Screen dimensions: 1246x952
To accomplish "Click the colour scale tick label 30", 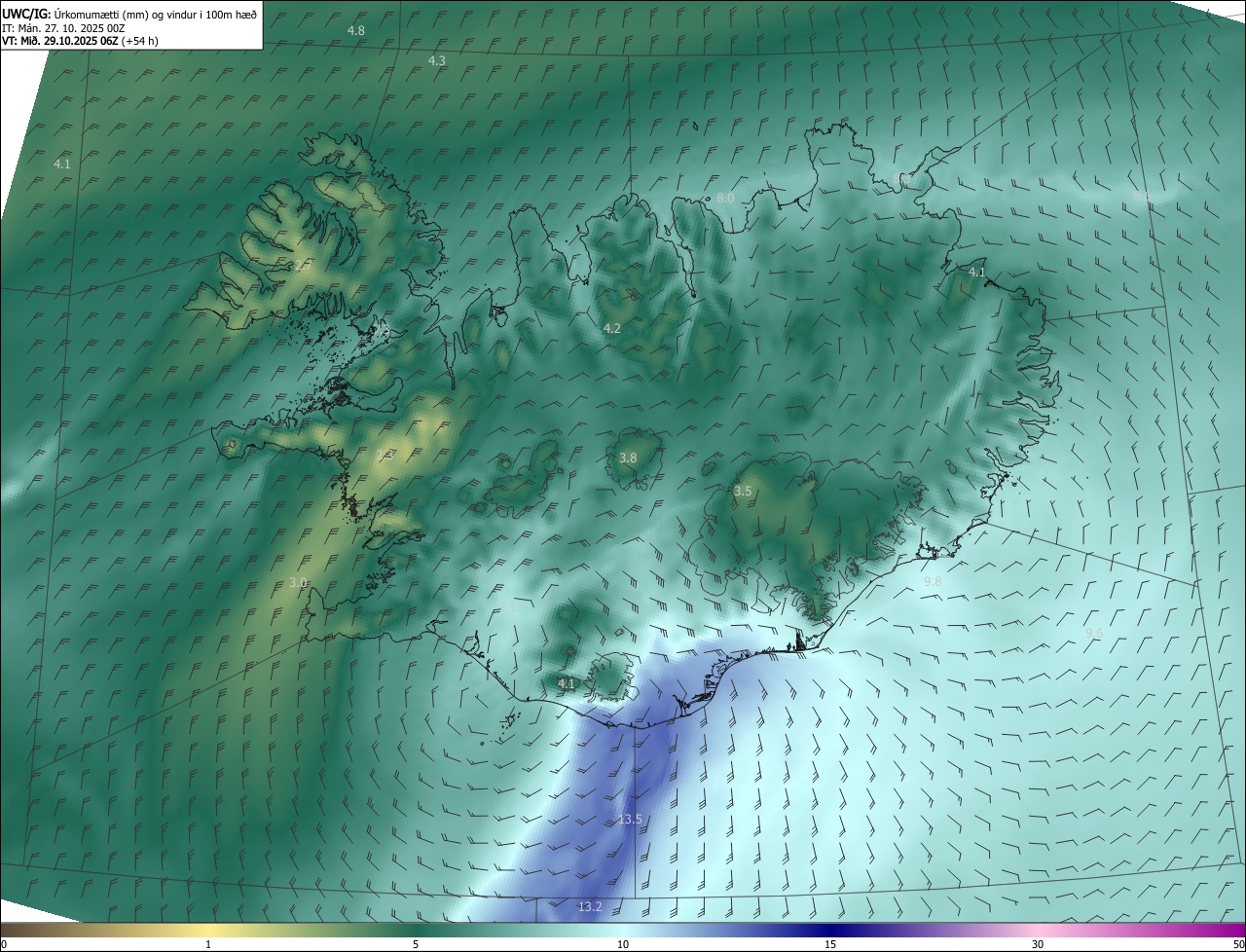I will pyautogui.click(x=1038, y=944).
